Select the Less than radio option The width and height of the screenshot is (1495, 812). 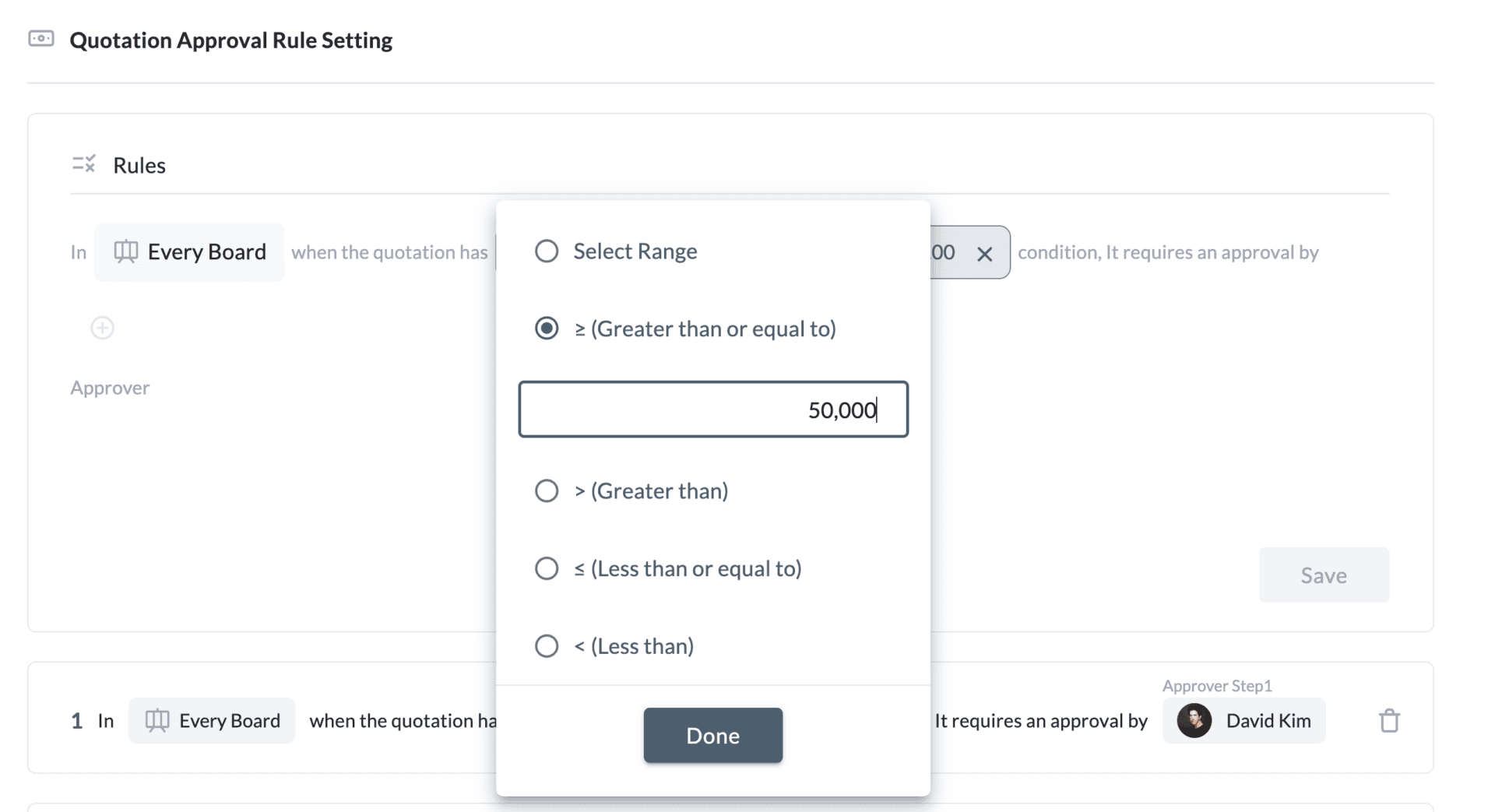point(547,646)
